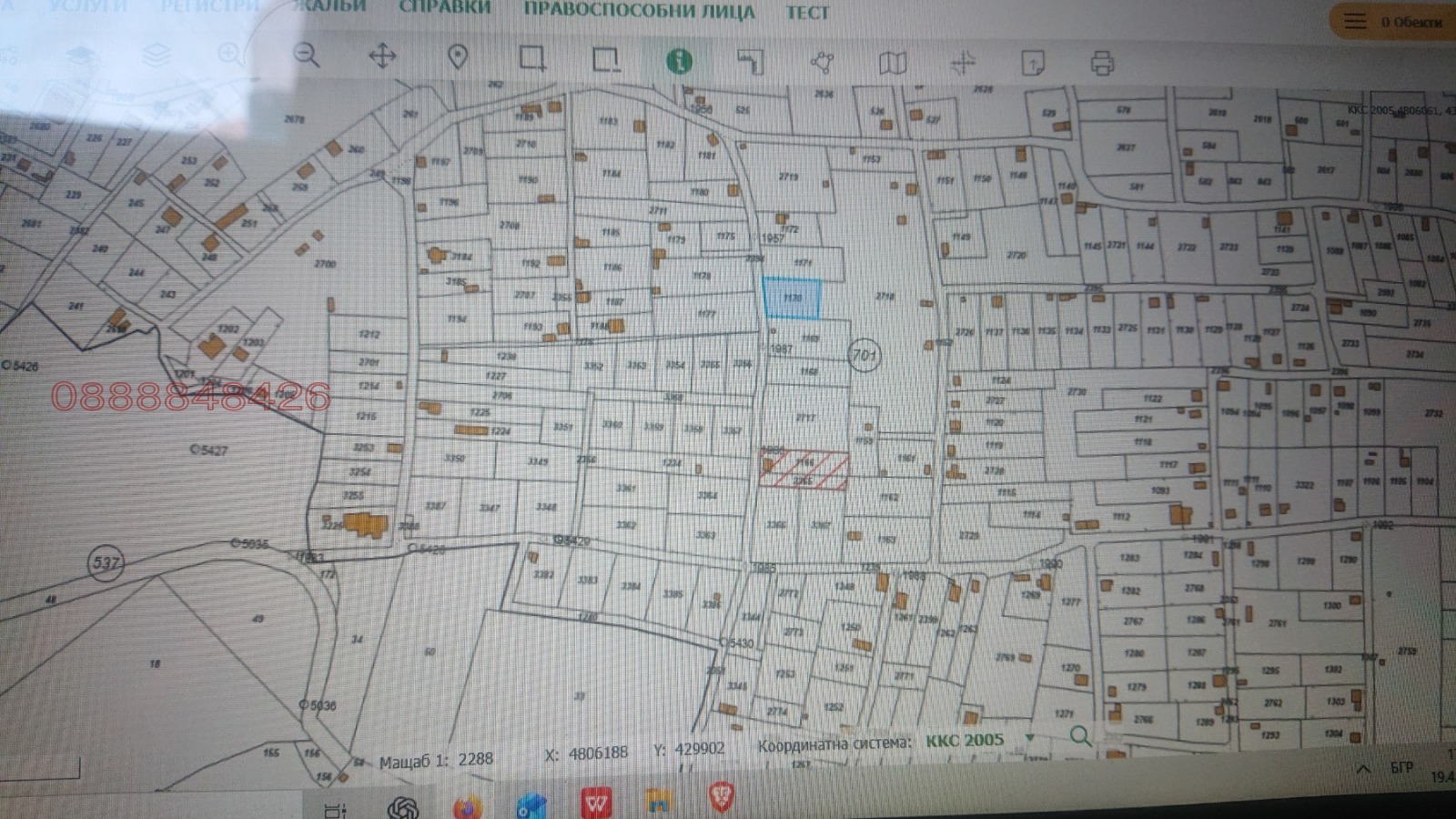The width and height of the screenshot is (1456, 819).
Task: Open Firefox from the taskbar
Action: pos(467,805)
